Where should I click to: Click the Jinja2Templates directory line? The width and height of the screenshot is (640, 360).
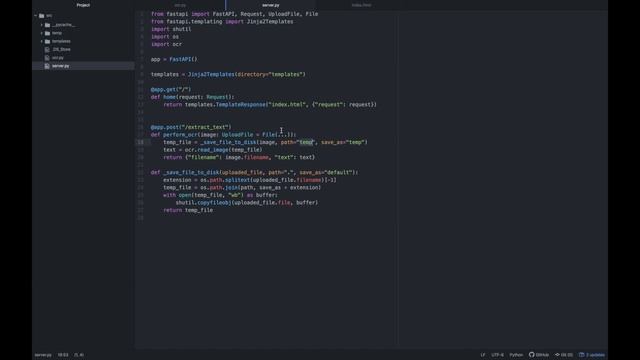point(228,74)
